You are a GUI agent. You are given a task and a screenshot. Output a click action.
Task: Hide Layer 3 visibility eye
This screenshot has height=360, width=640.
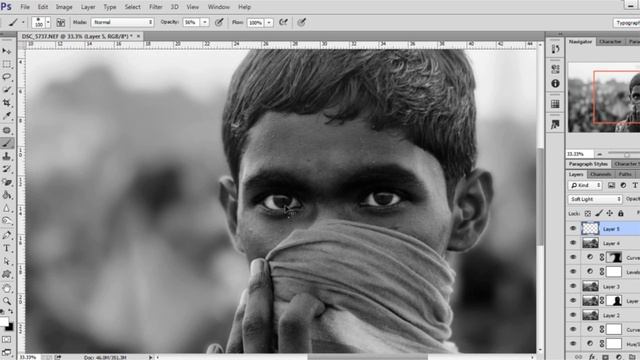(573, 286)
